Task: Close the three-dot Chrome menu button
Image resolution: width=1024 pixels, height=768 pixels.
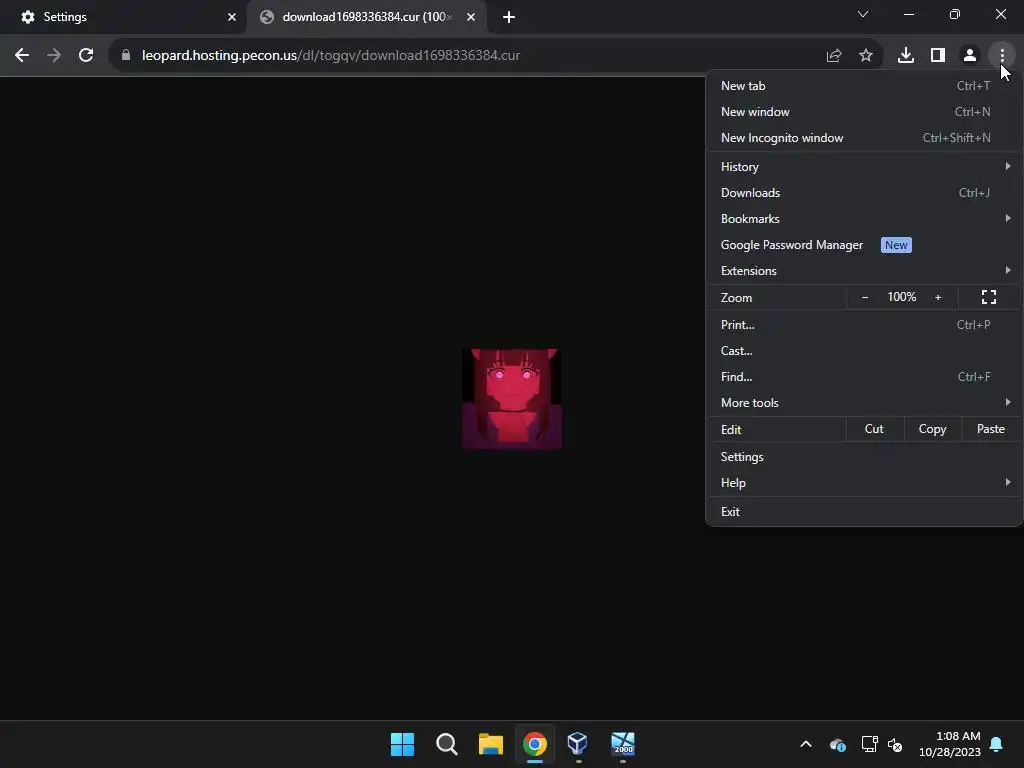Action: [x=1002, y=56]
